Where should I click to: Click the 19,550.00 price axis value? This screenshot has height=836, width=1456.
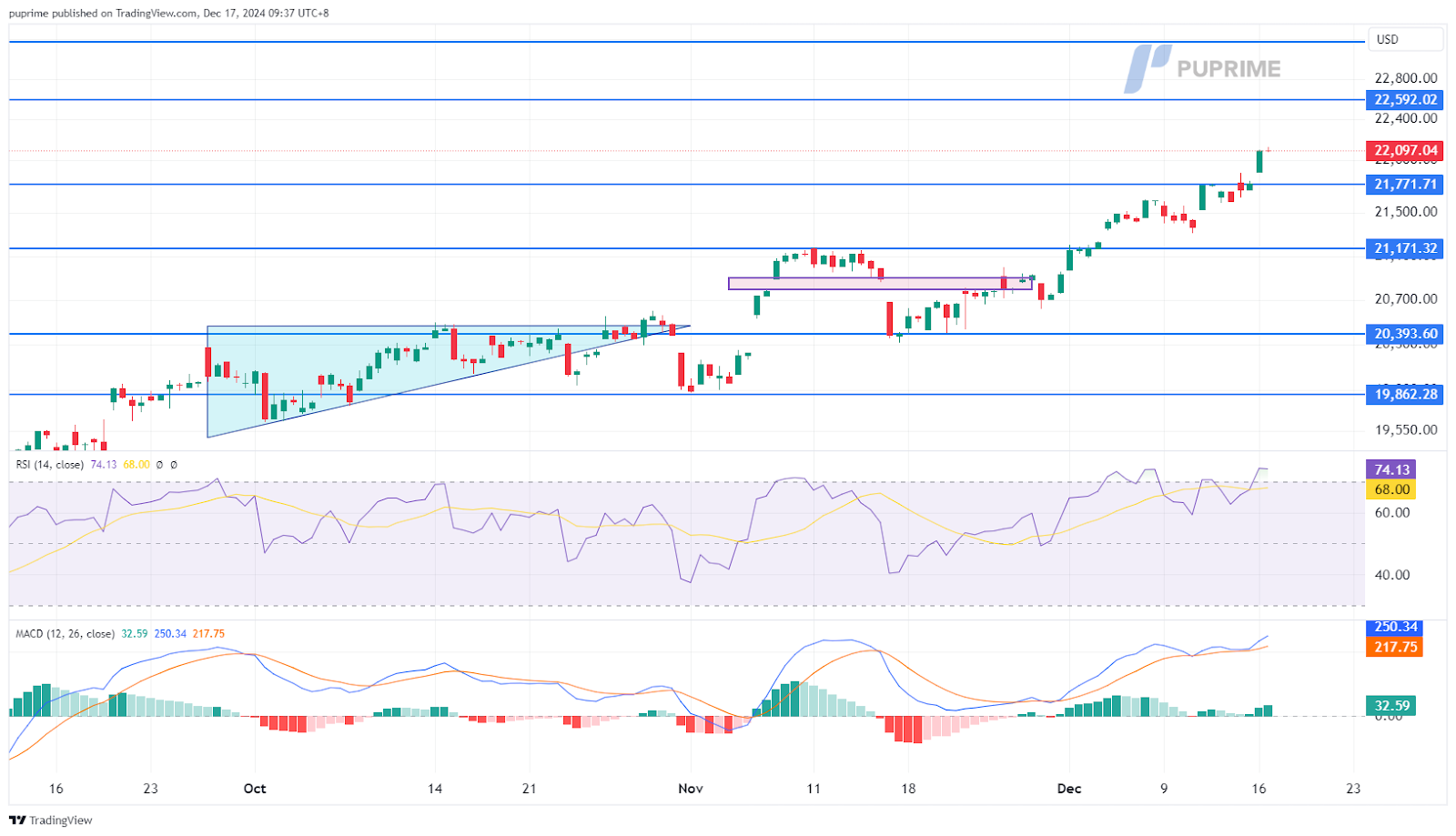pos(1406,430)
